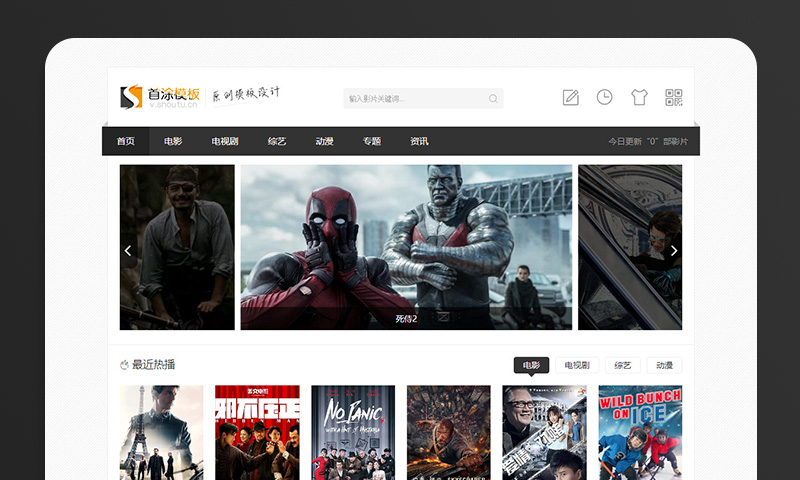Image resolution: width=800 pixels, height=480 pixels.
Task: Click the magnifier search icon
Action: click(x=493, y=99)
